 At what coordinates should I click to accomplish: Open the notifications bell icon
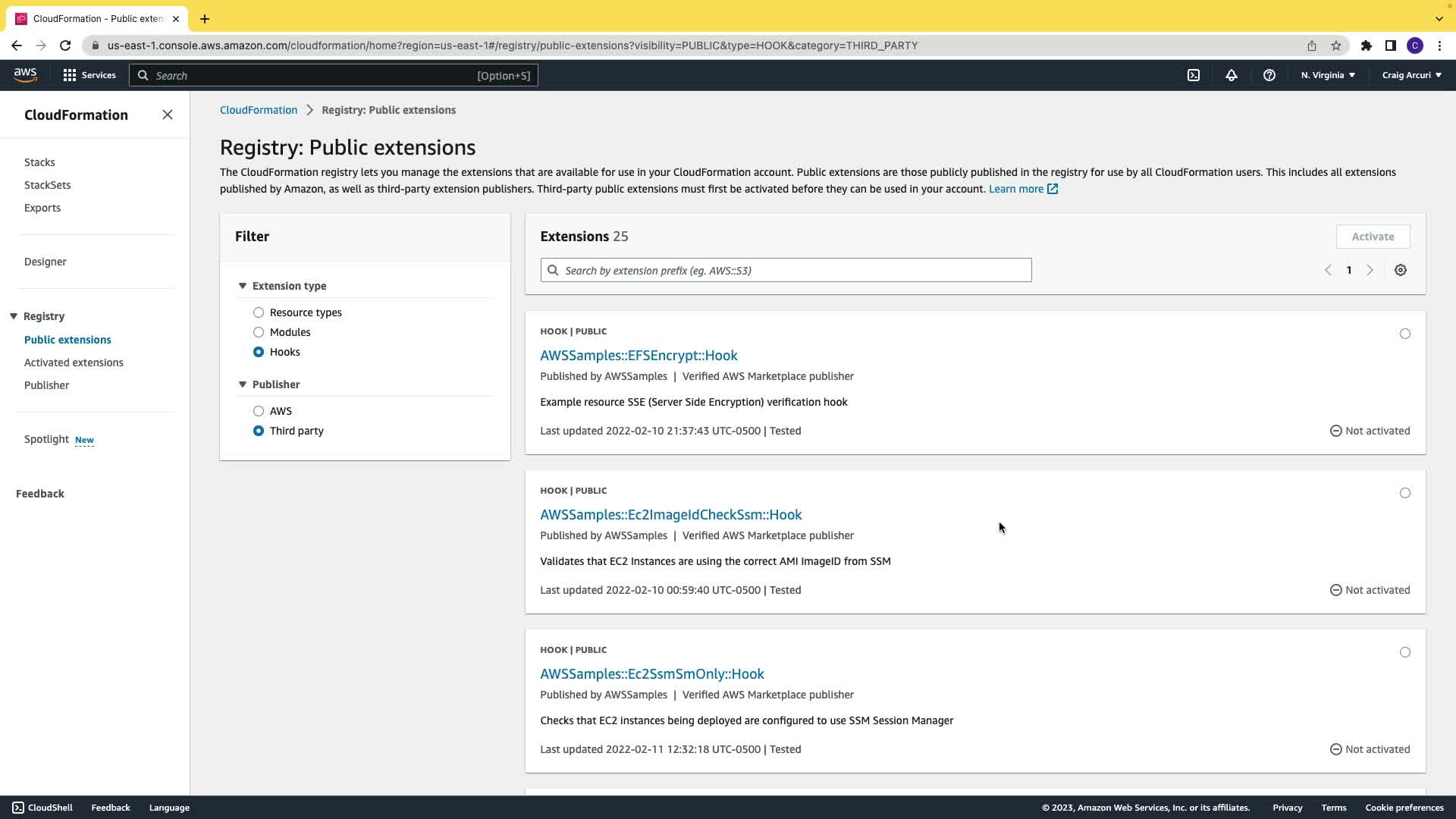[1231, 75]
